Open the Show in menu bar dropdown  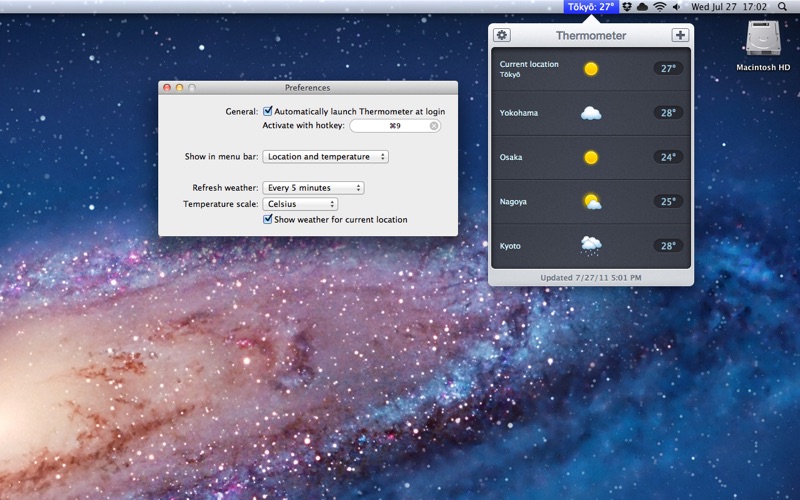(x=325, y=157)
